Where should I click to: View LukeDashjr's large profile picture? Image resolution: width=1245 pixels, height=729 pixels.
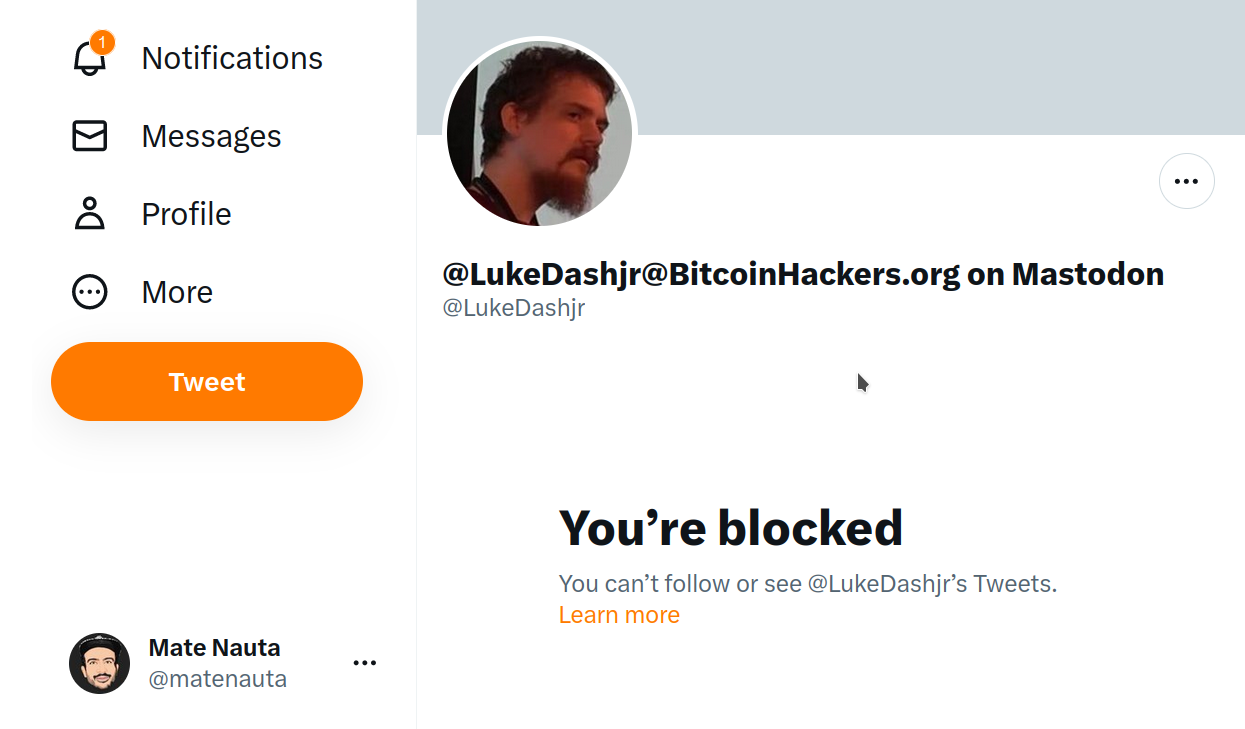point(540,133)
